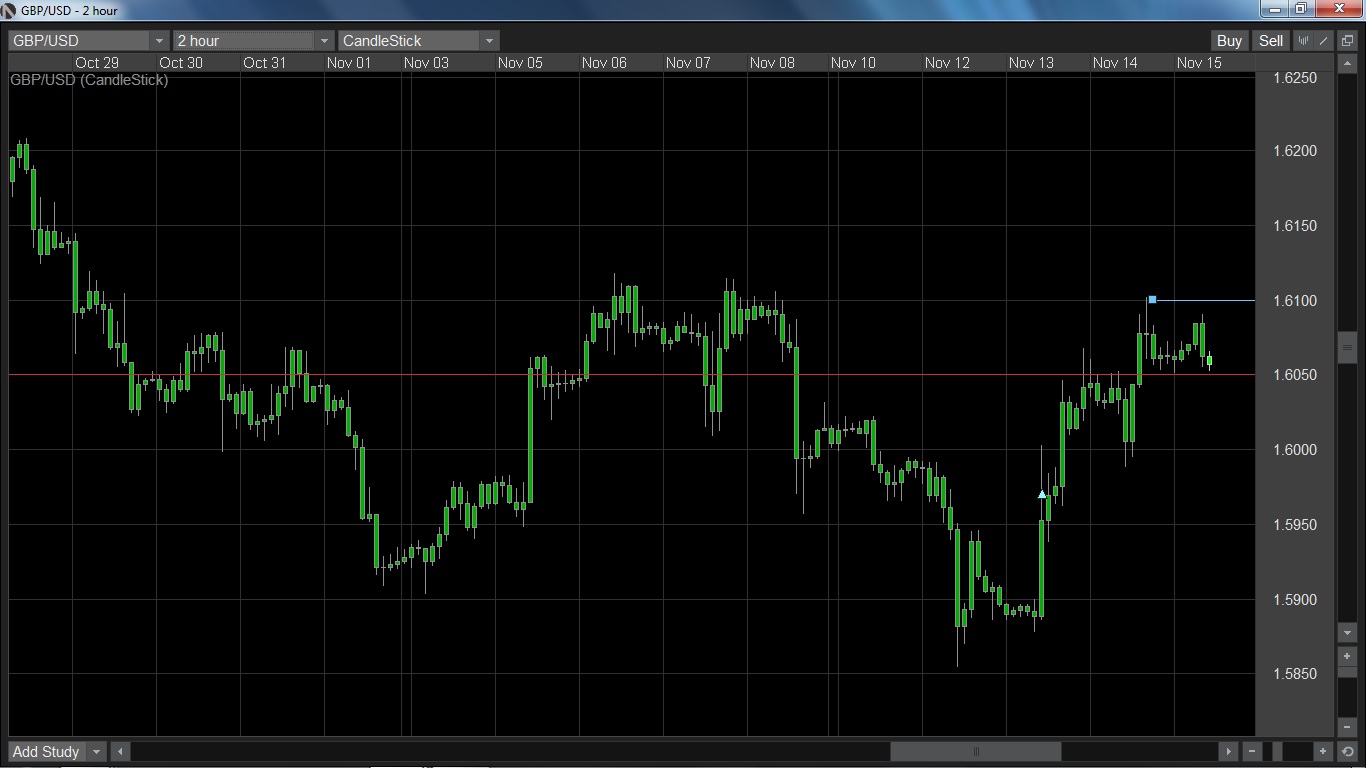Click the vertical price scrollbar thumb
Viewport: 1366px width, 768px height.
(1347, 347)
